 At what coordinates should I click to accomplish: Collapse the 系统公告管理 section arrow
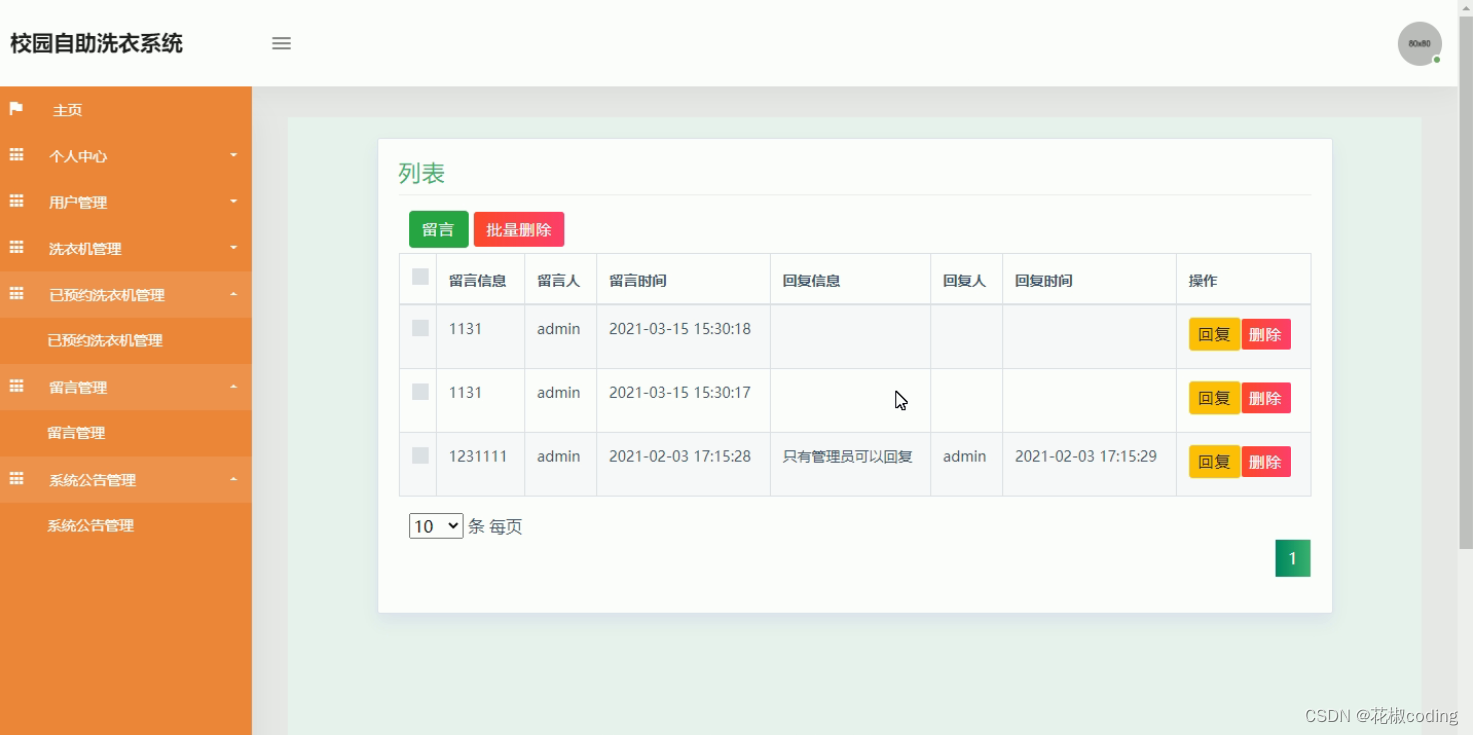pos(234,479)
